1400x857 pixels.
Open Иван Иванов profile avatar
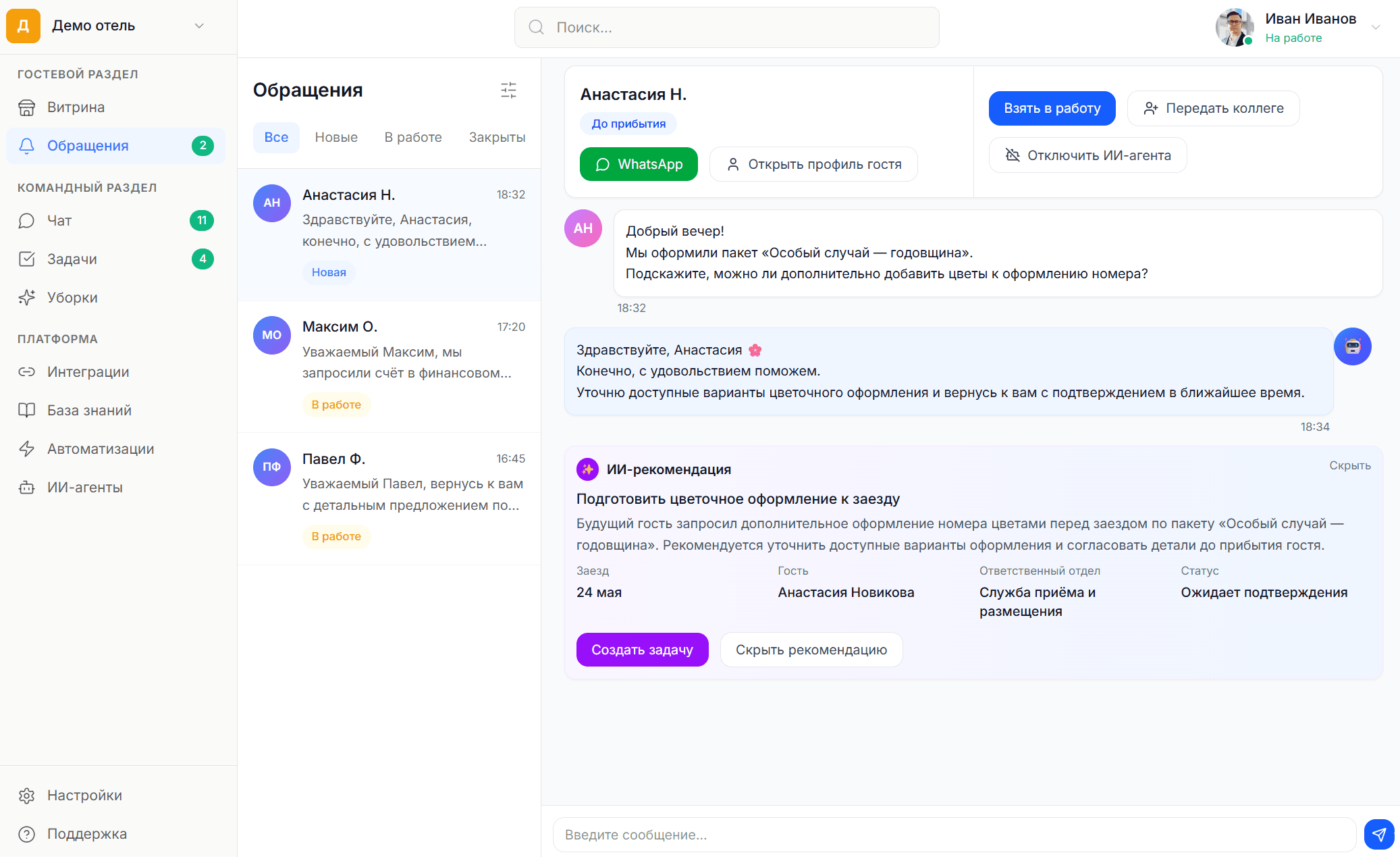coord(1235,28)
